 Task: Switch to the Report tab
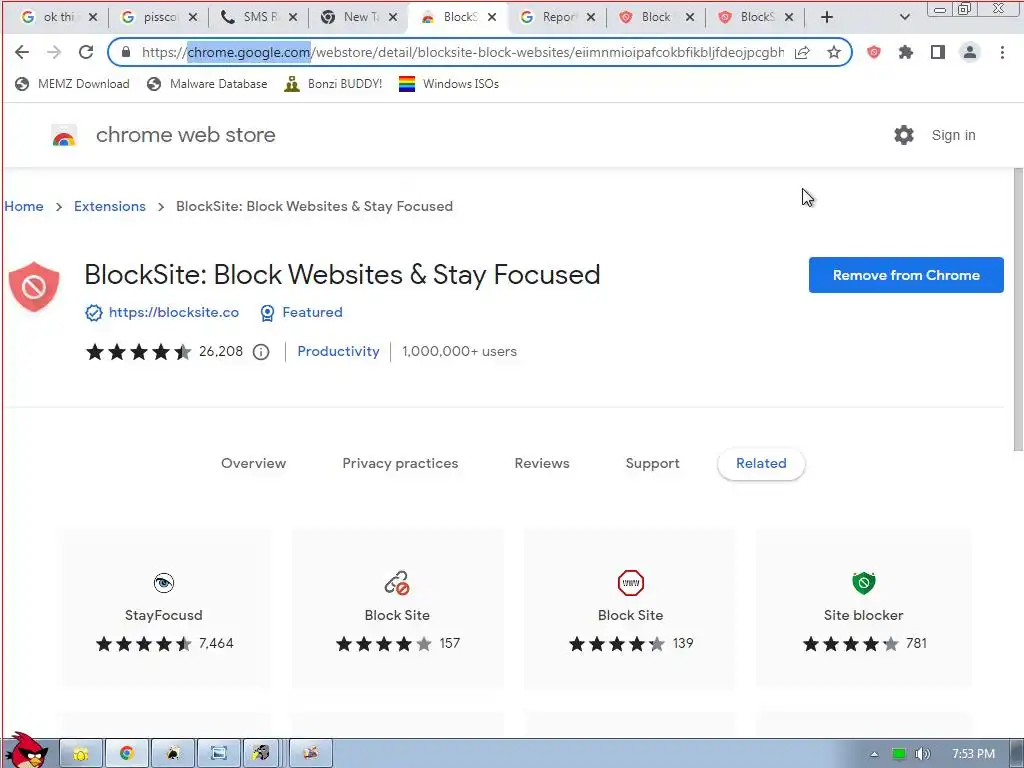click(559, 17)
